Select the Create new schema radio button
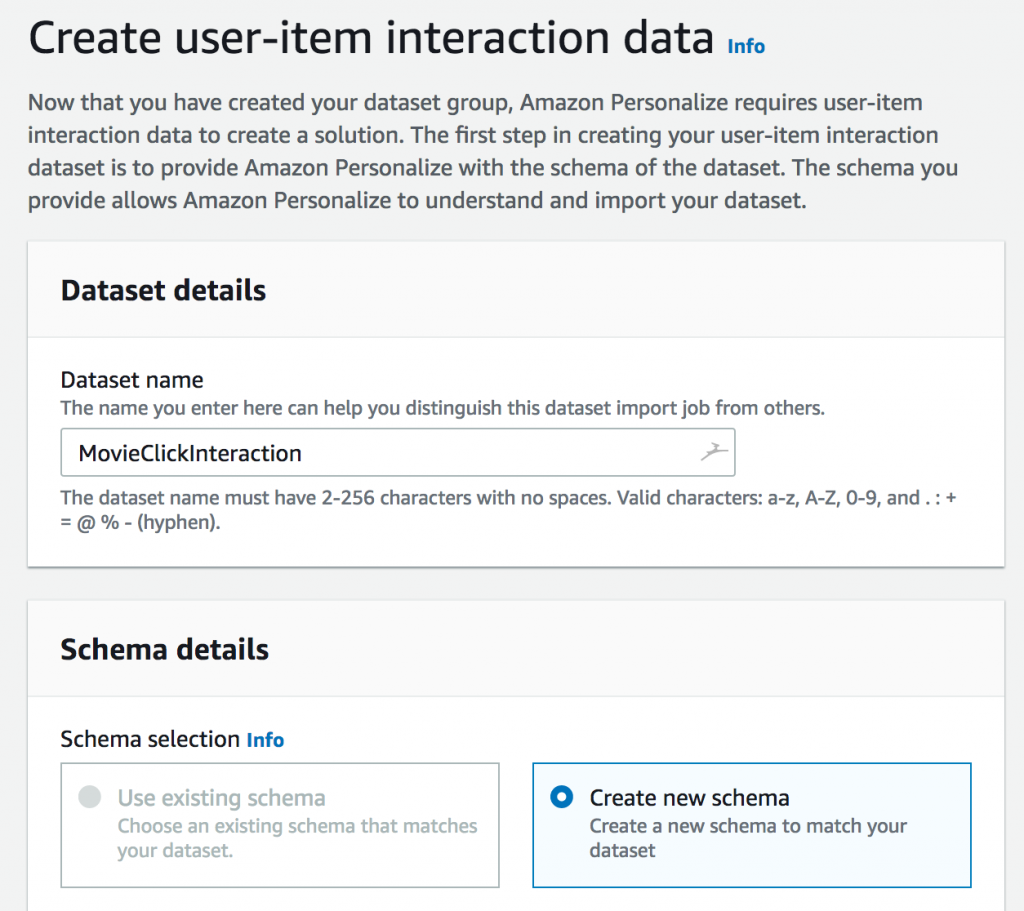This screenshot has width=1024, height=911. [x=562, y=797]
